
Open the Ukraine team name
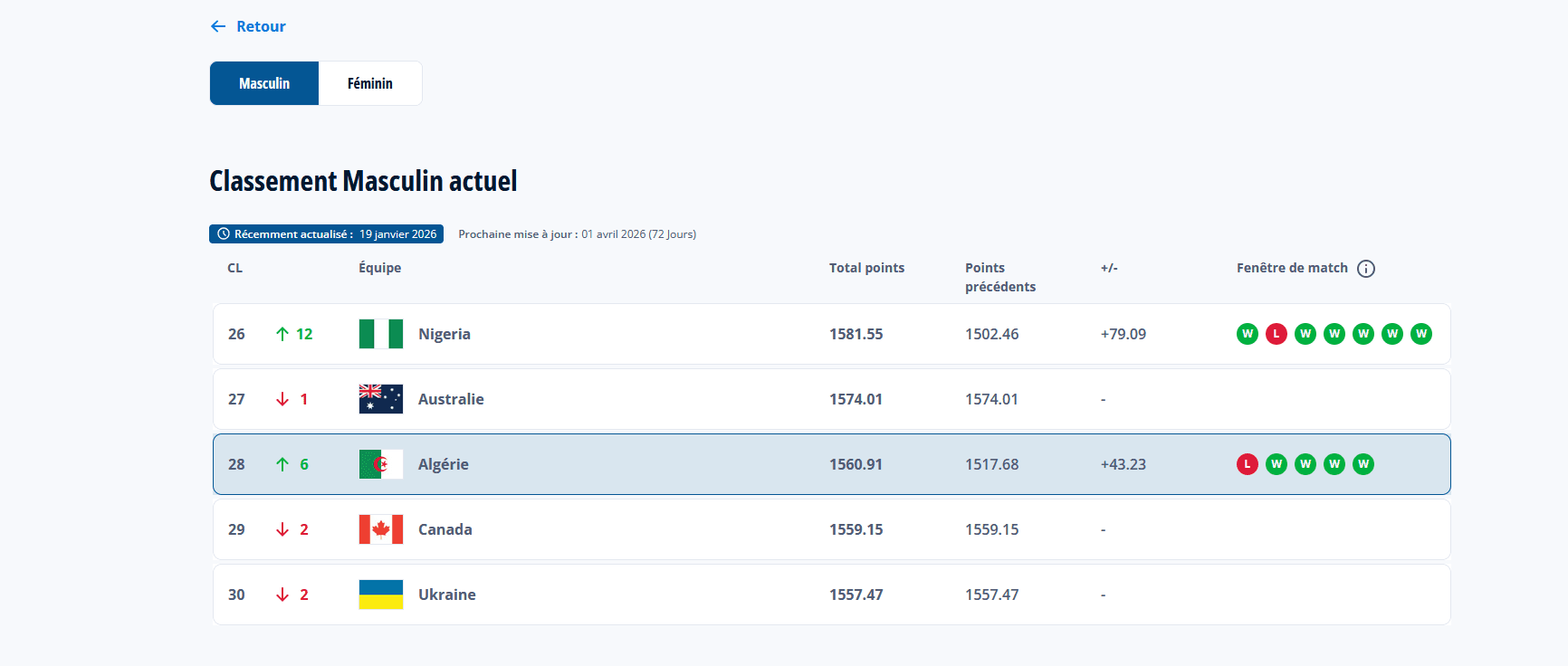(447, 595)
